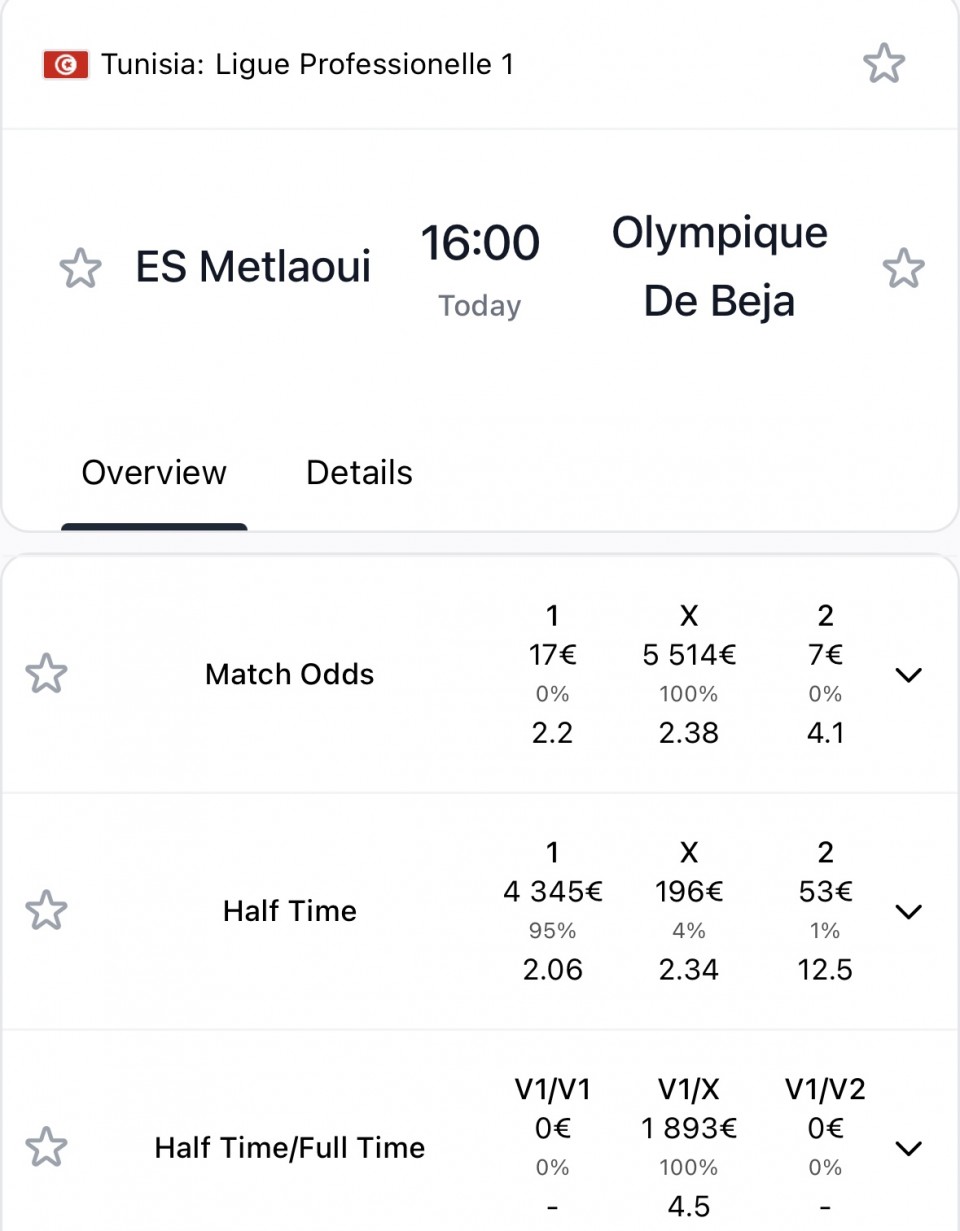Star the Match Odds market
Screen dimensions: 960x1231
coord(46,674)
